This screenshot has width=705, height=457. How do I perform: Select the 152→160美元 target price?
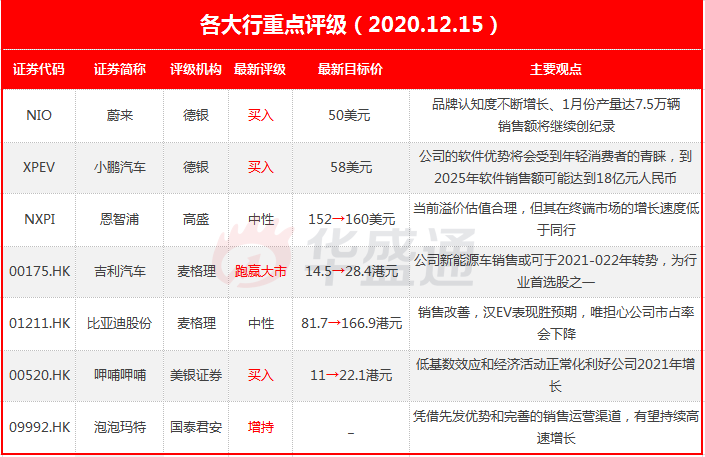click(351, 219)
